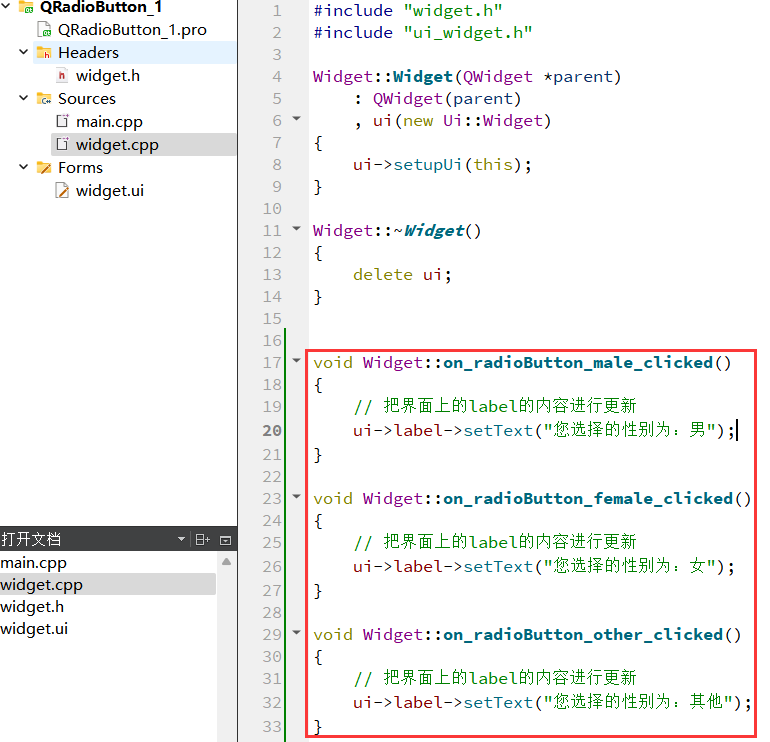Click the setText call with 女 string
Screen dimensions: 770x742
coord(544,566)
